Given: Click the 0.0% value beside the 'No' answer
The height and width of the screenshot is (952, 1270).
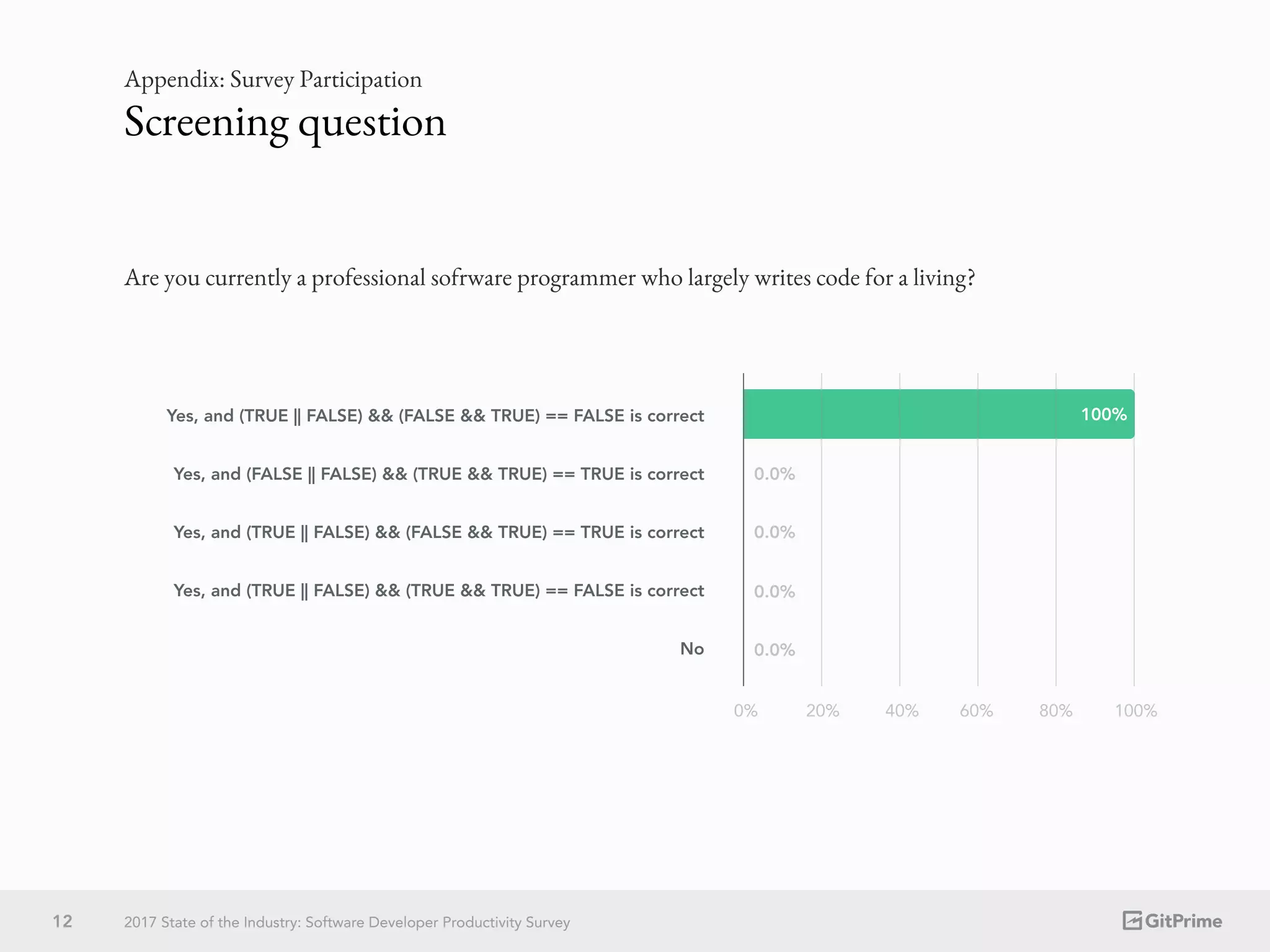Looking at the screenshot, I should [x=774, y=650].
